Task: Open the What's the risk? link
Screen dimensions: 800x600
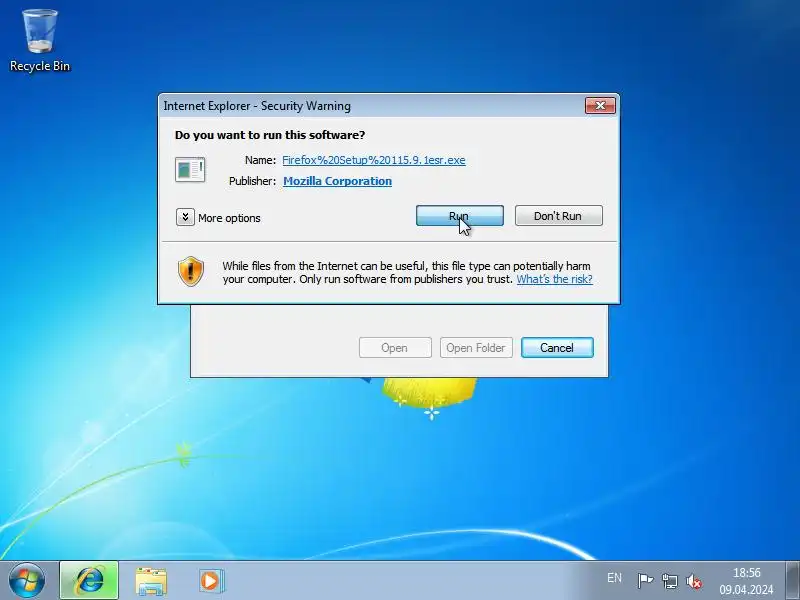Action: pyautogui.click(x=554, y=279)
